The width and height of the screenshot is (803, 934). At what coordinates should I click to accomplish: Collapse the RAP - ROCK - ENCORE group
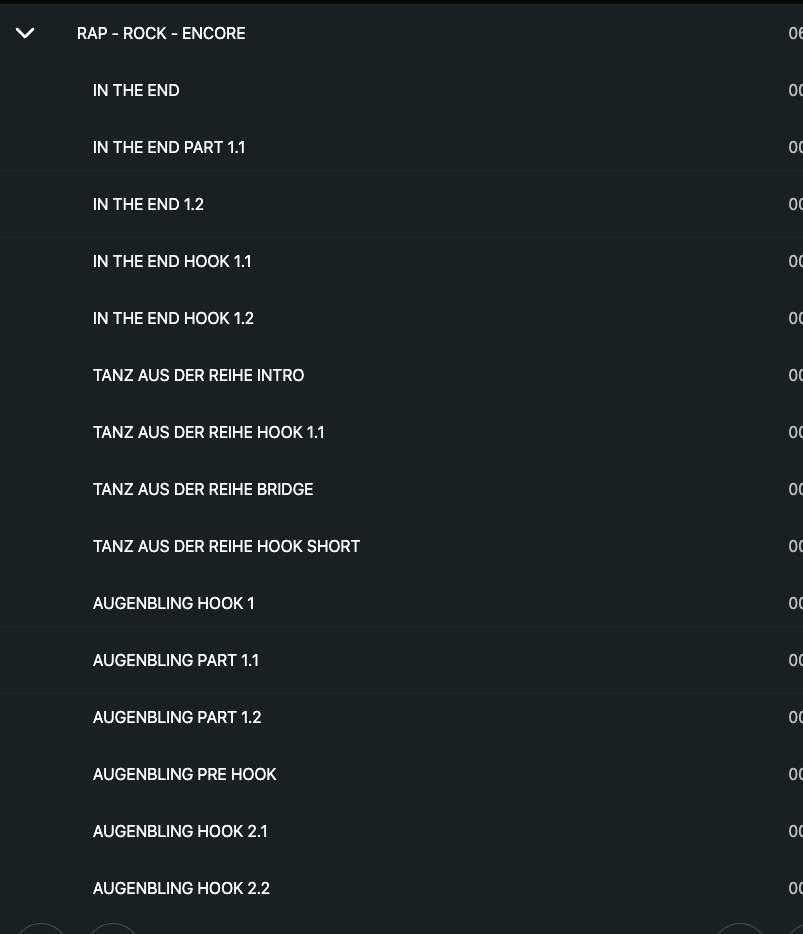click(x=25, y=33)
